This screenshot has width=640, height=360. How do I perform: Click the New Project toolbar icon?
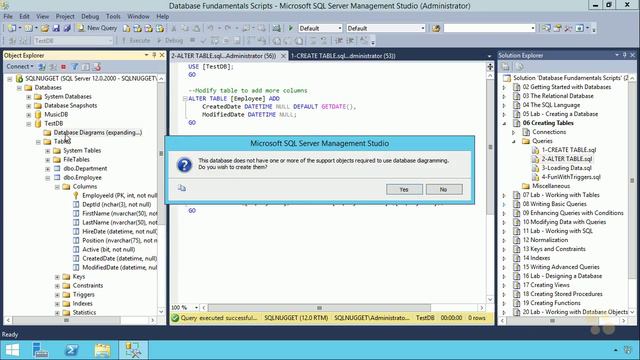coord(11,28)
